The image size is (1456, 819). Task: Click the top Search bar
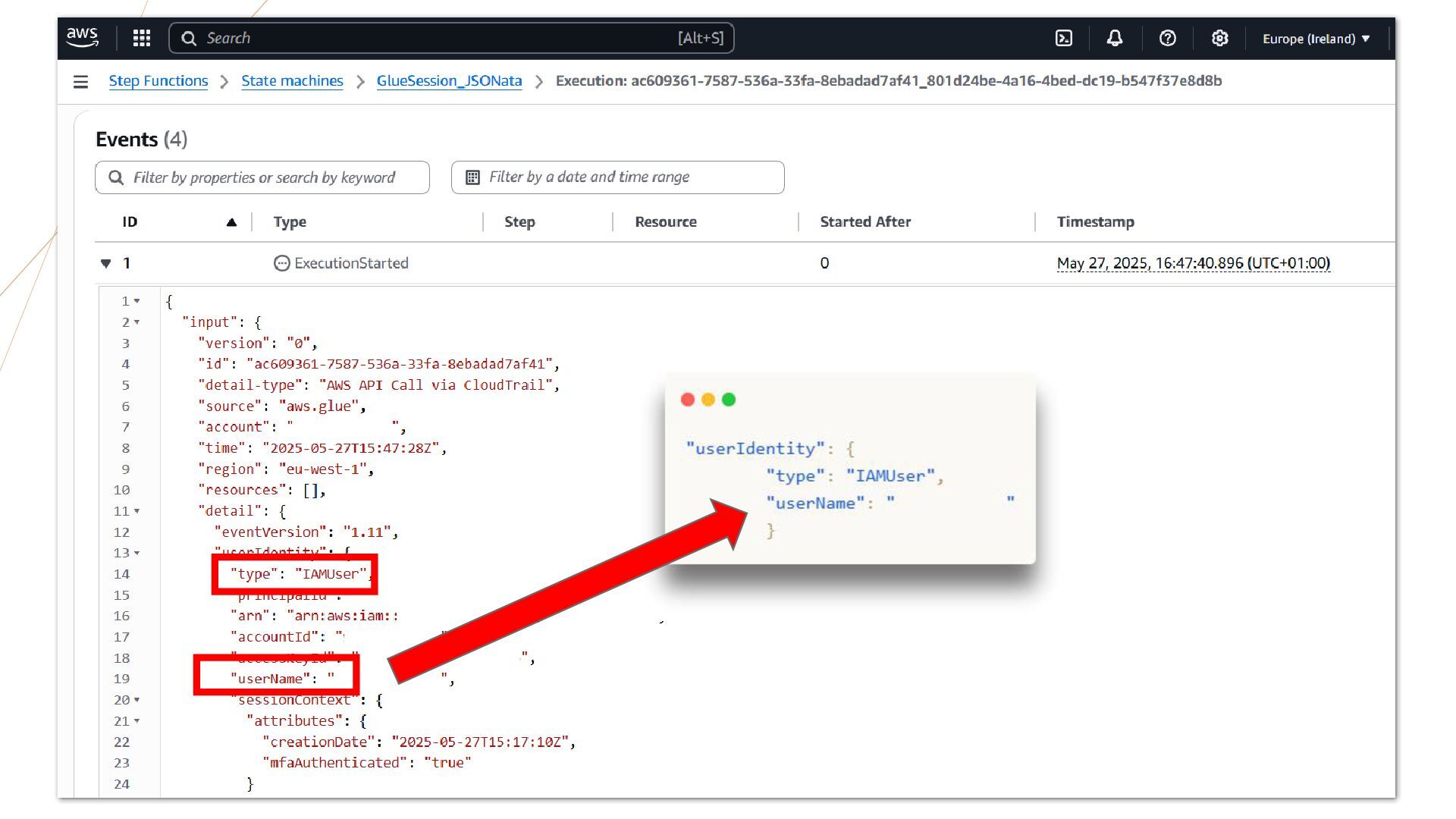click(x=451, y=38)
